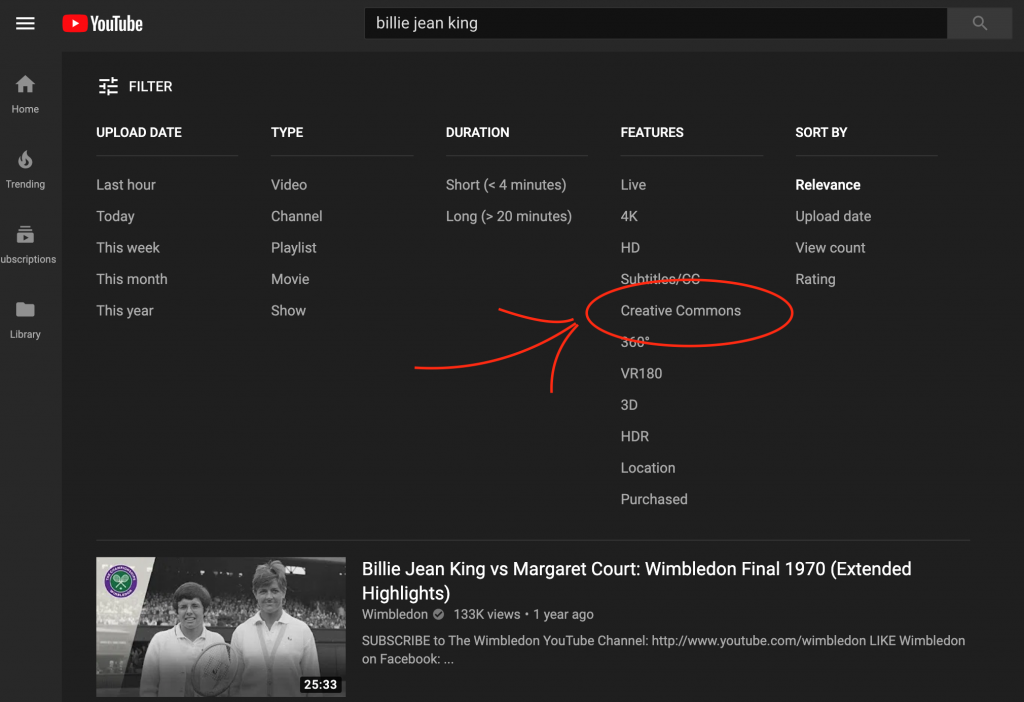Select Movie type filter
Viewport: 1024px width, 702px height.
pyautogui.click(x=290, y=279)
